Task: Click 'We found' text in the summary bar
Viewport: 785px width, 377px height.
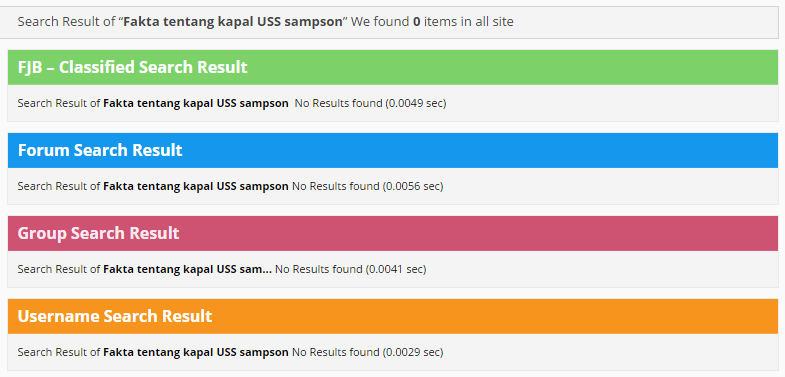Action: tap(380, 22)
